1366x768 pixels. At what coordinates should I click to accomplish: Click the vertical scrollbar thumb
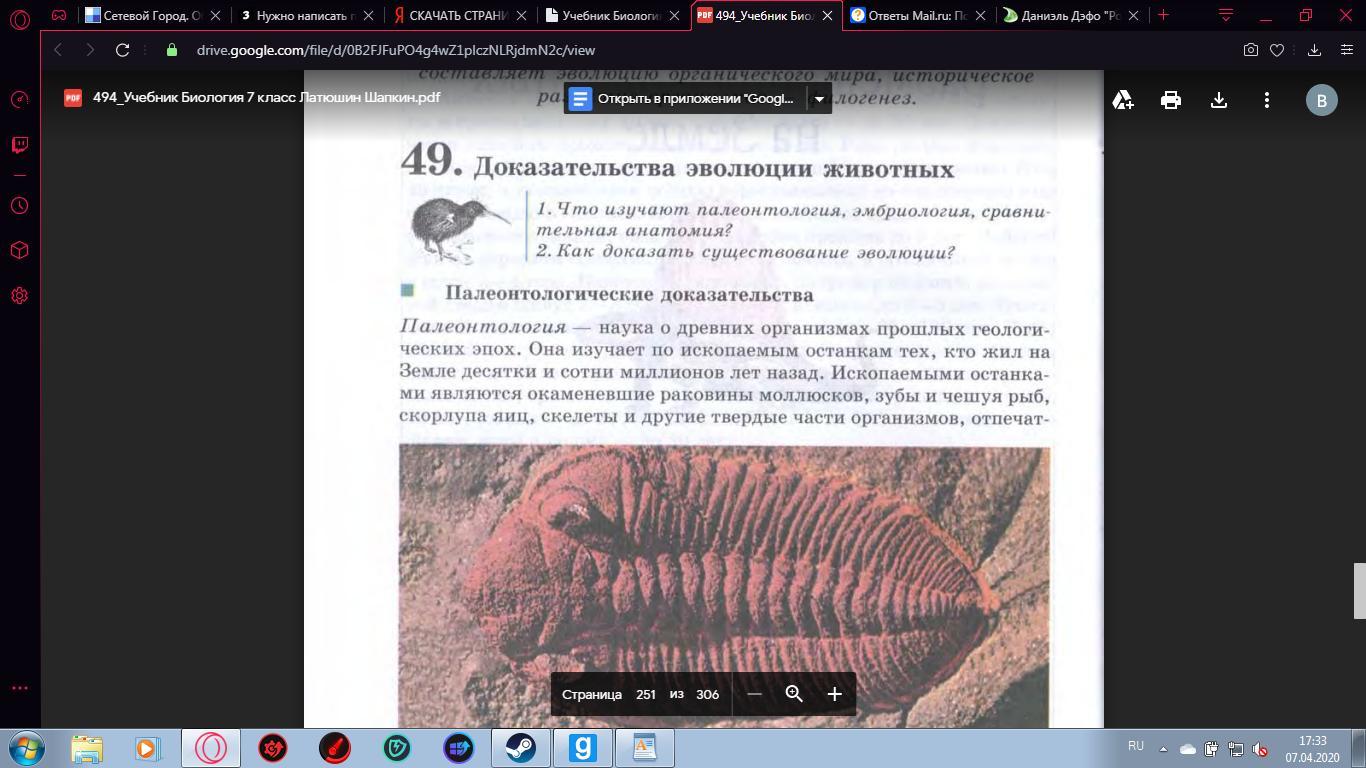[x=1359, y=591]
